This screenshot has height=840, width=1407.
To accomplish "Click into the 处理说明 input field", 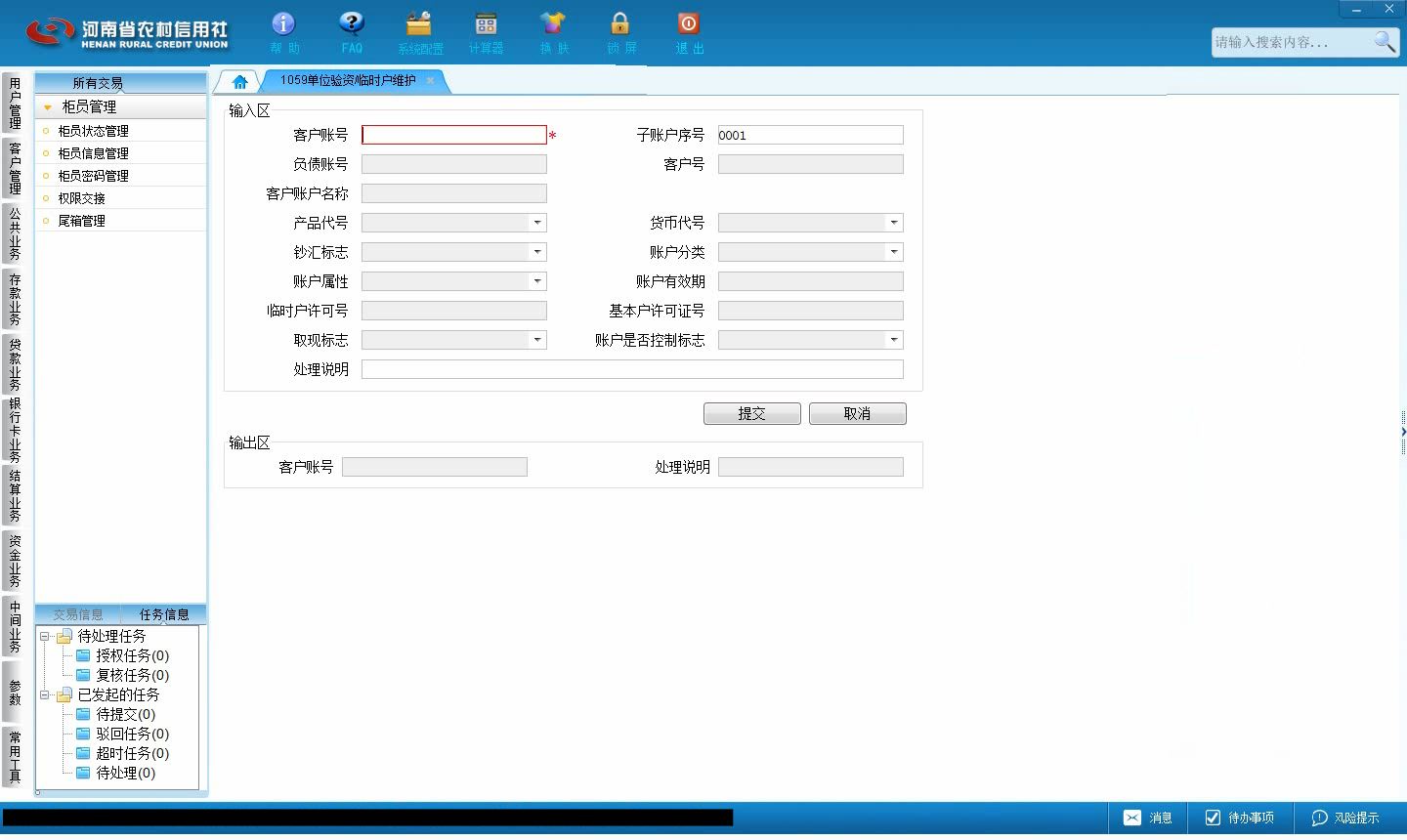I will 632,369.
